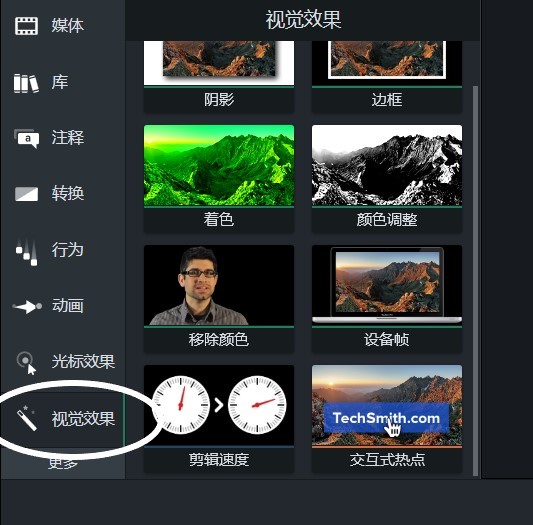Viewport: 533px width, 525px height.
Task: Pick the 颜色调整 color adjustment effect
Action: tap(387, 179)
